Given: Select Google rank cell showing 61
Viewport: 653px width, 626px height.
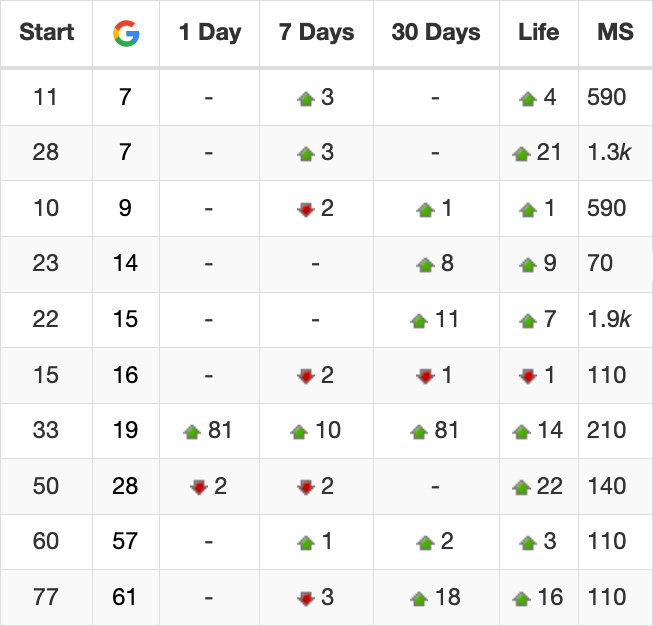Looking at the screenshot, I should (x=126, y=597).
